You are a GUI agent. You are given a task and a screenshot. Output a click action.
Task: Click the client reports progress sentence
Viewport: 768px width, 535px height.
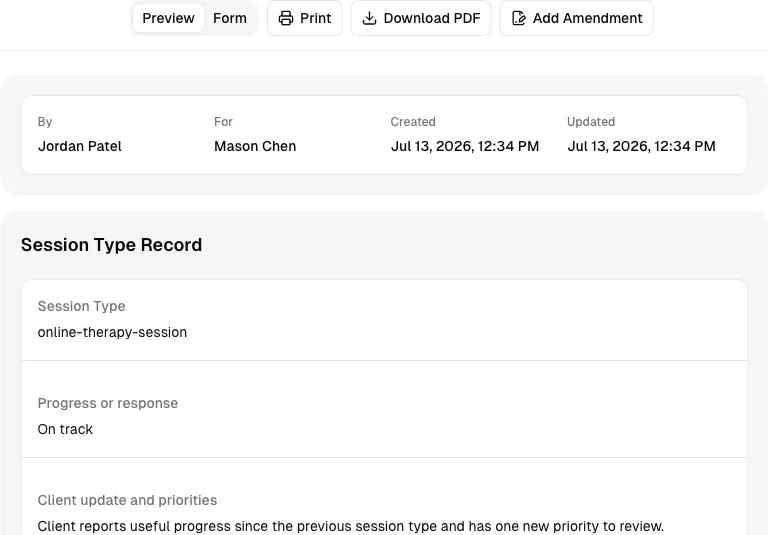[x=351, y=526]
